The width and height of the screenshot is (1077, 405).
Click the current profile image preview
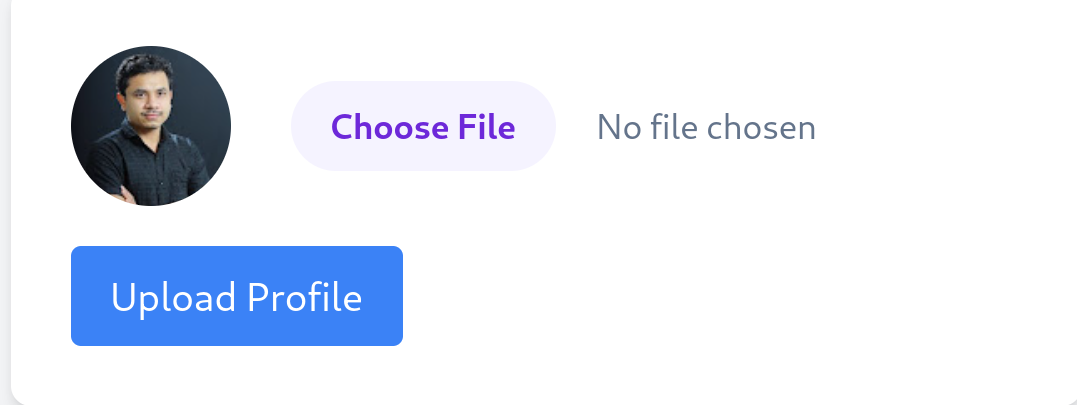151,126
